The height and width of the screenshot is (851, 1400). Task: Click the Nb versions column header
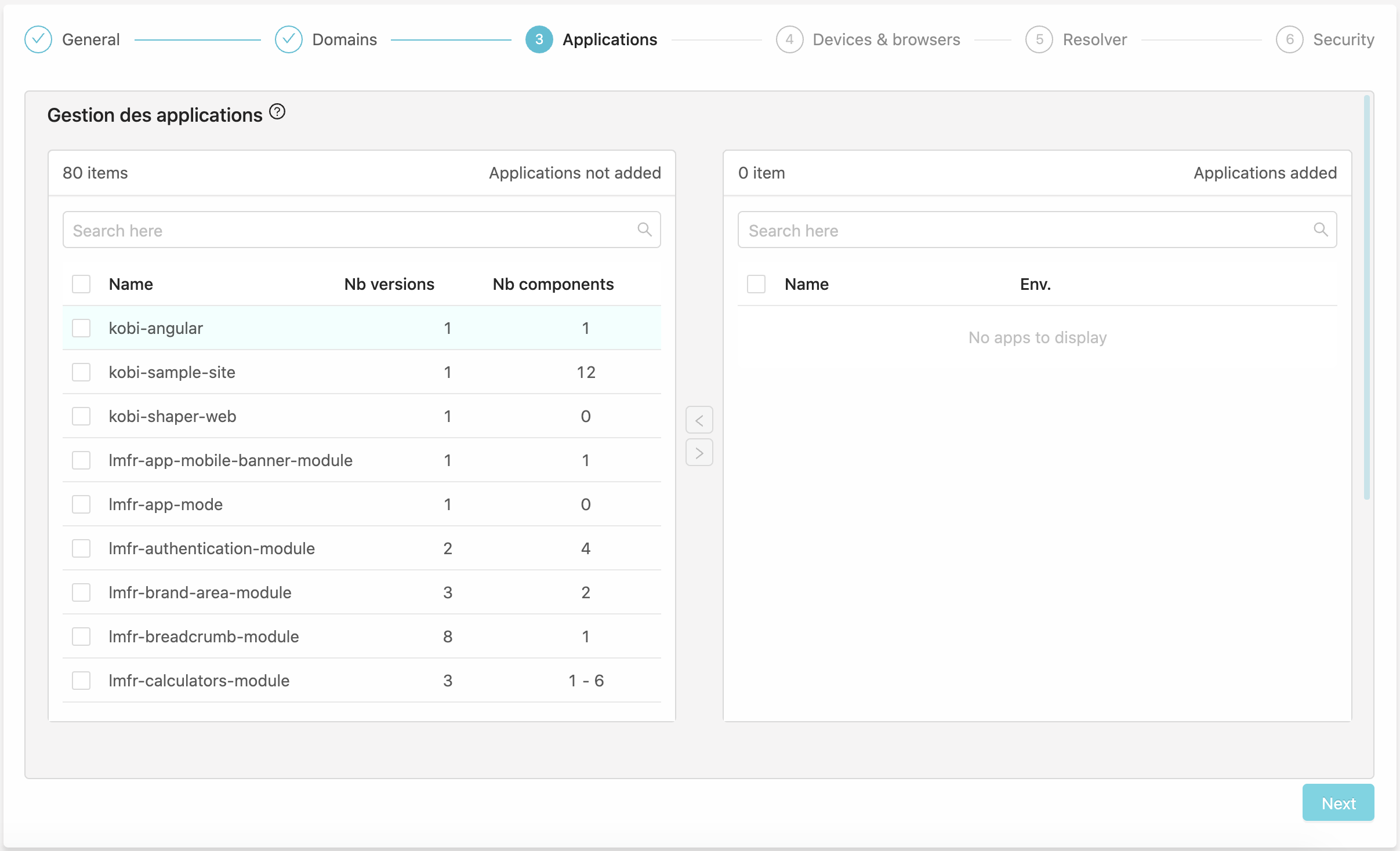(x=389, y=284)
